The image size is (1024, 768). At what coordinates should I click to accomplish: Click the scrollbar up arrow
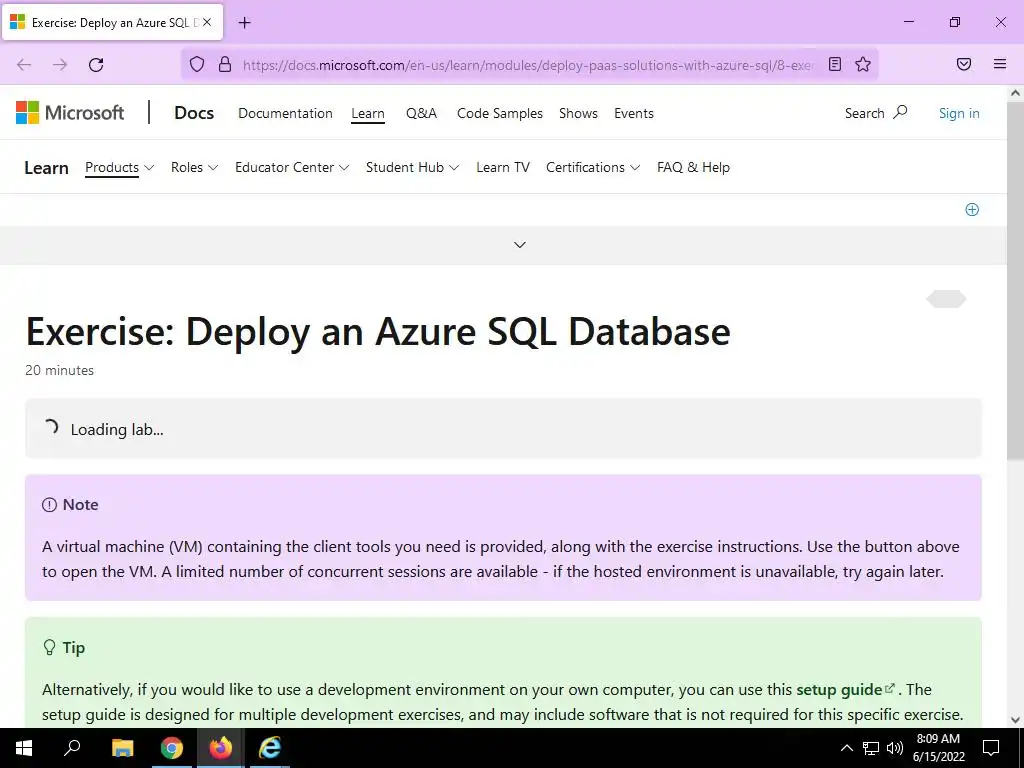pos(1015,93)
